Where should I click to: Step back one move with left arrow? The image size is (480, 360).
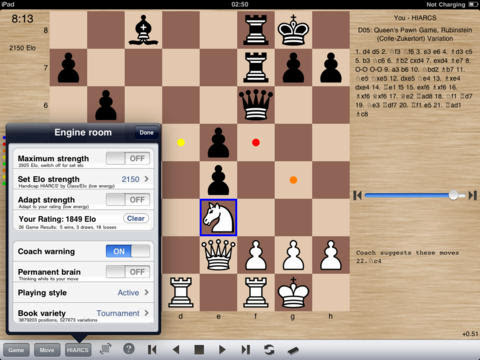click(x=176, y=349)
